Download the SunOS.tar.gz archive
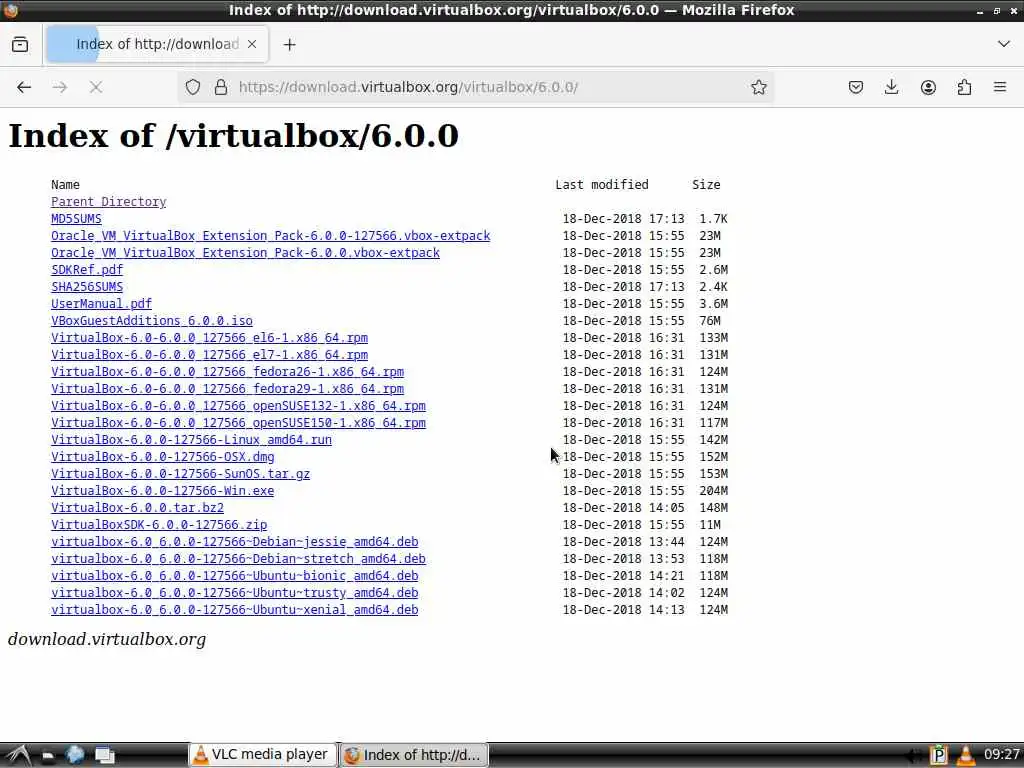The height and width of the screenshot is (768, 1024). click(x=180, y=473)
